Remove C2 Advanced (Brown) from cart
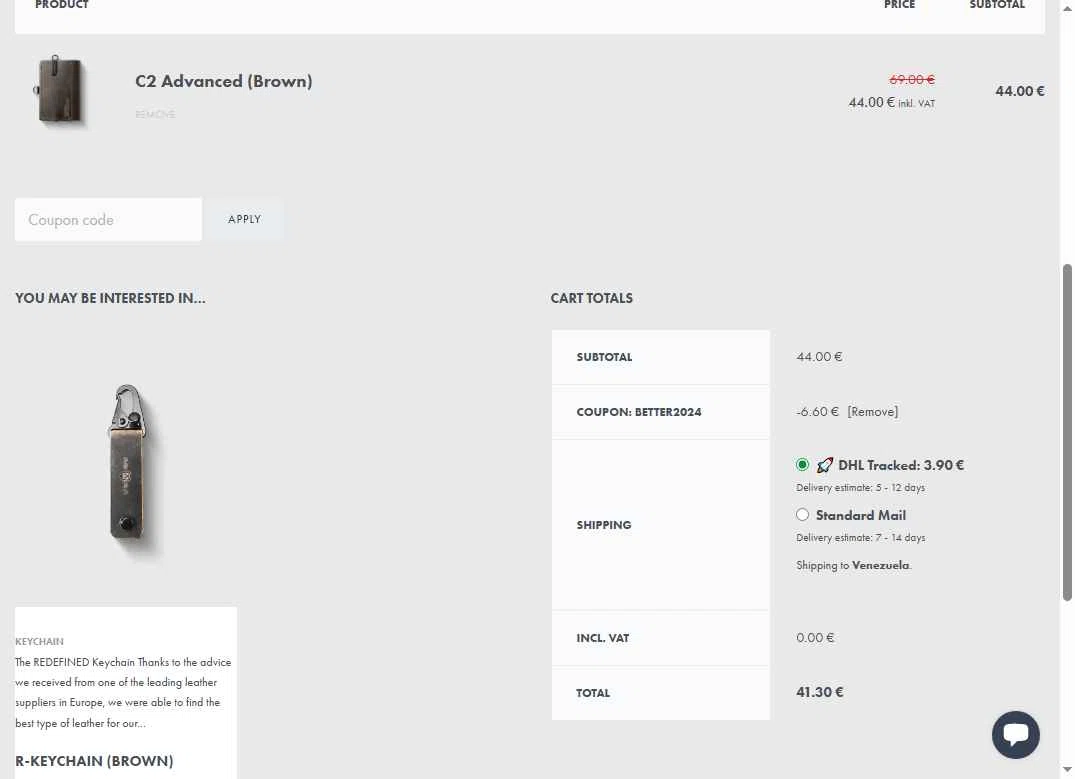The width and height of the screenshot is (1075, 779). (155, 115)
